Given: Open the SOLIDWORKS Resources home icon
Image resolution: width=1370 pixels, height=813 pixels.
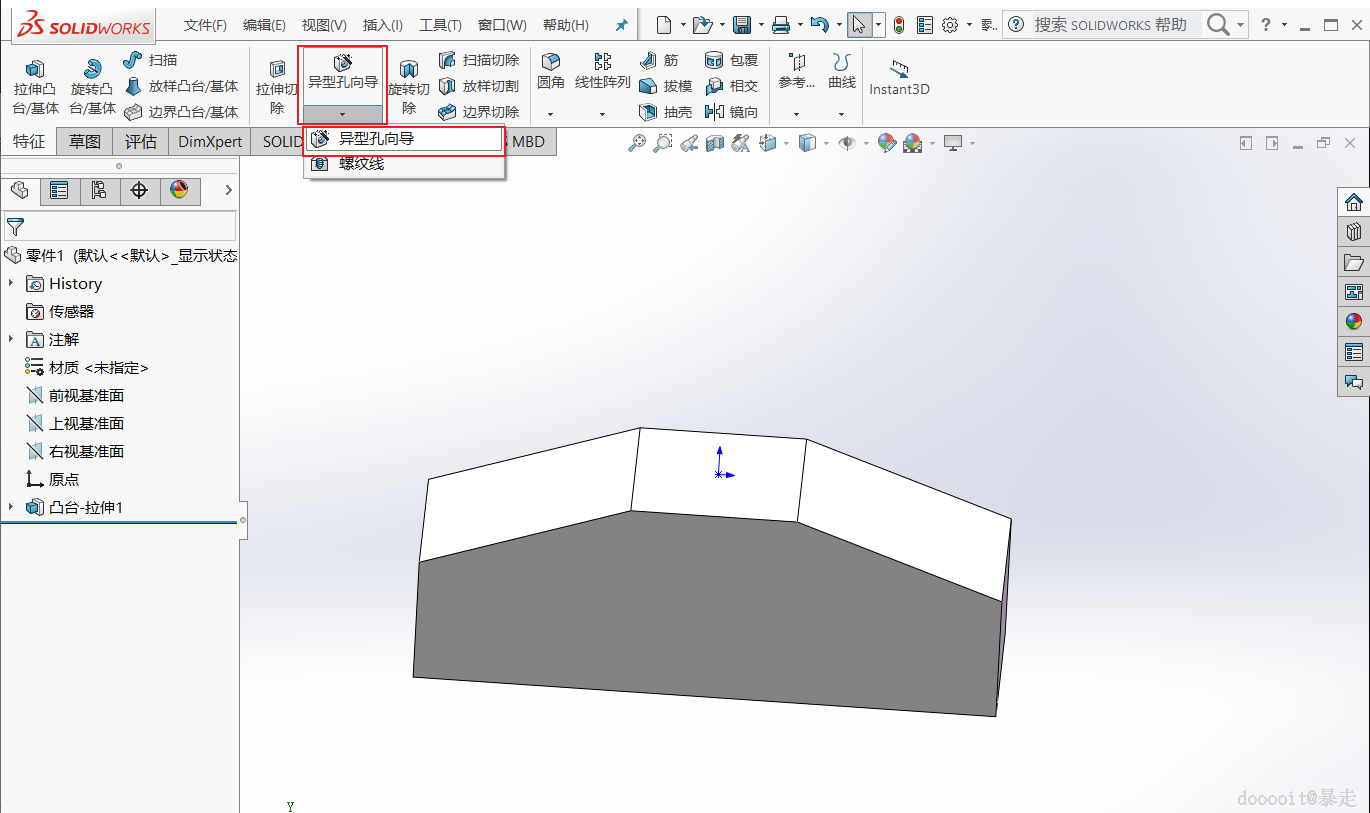Looking at the screenshot, I should [x=1353, y=202].
